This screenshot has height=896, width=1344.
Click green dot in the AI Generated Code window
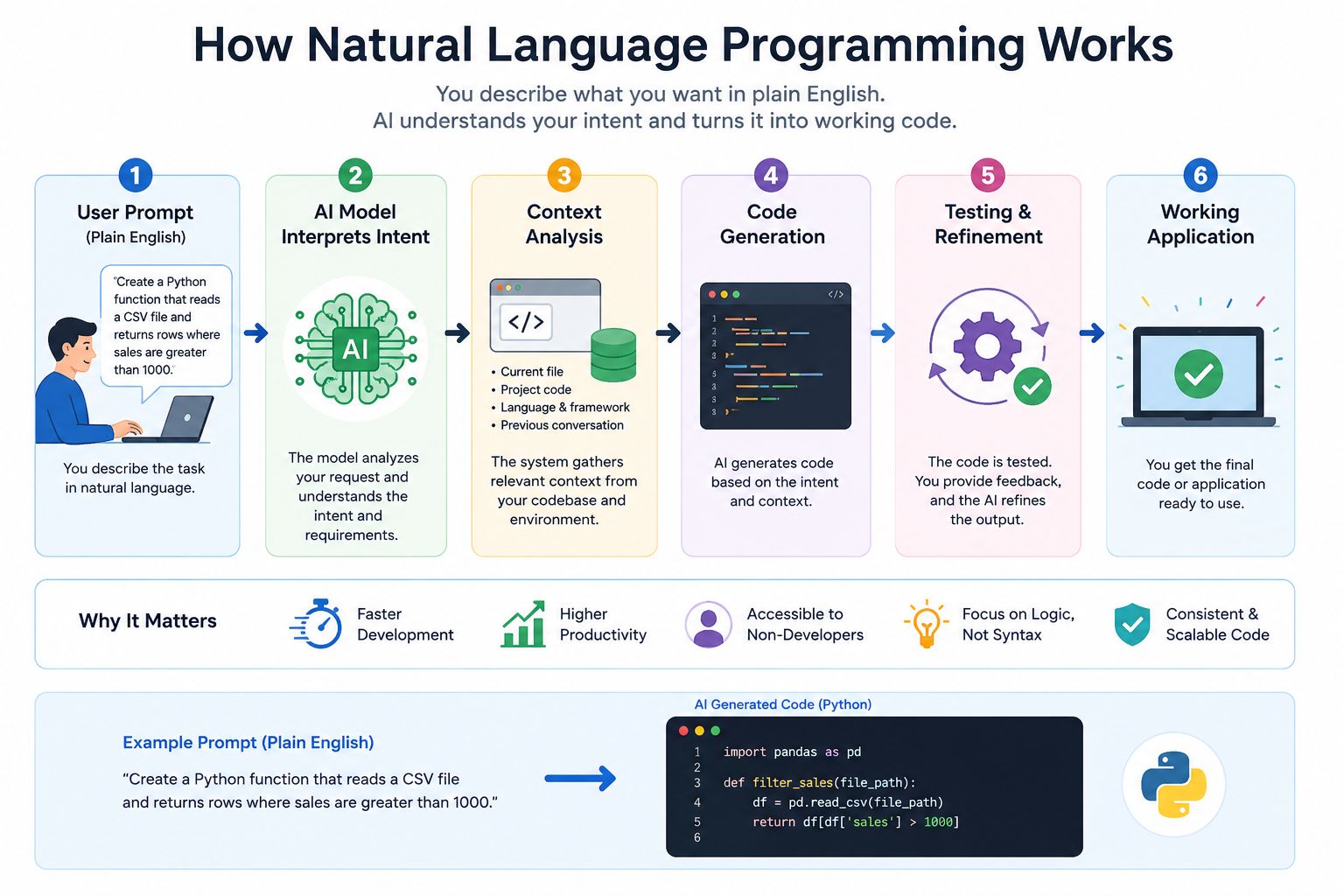pyautogui.click(x=715, y=731)
